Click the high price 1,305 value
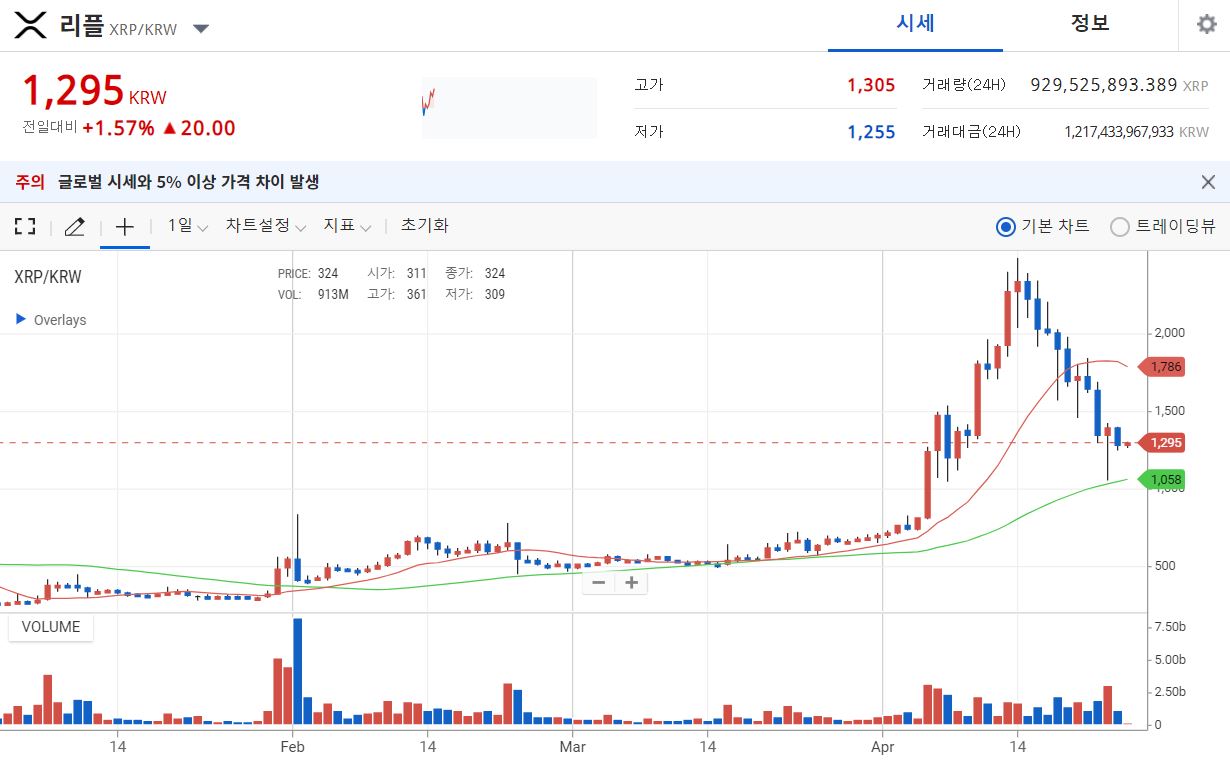This screenshot has width=1230, height=764. (x=871, y=85)
